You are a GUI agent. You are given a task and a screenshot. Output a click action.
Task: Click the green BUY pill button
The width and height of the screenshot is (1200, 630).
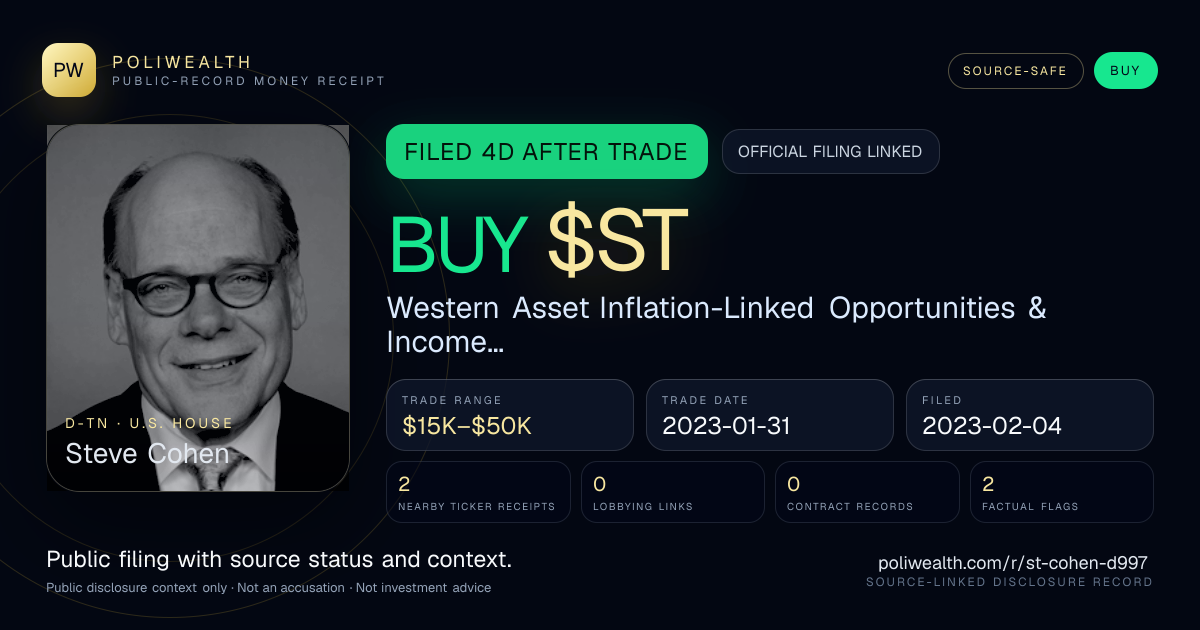click(1125, 71)
